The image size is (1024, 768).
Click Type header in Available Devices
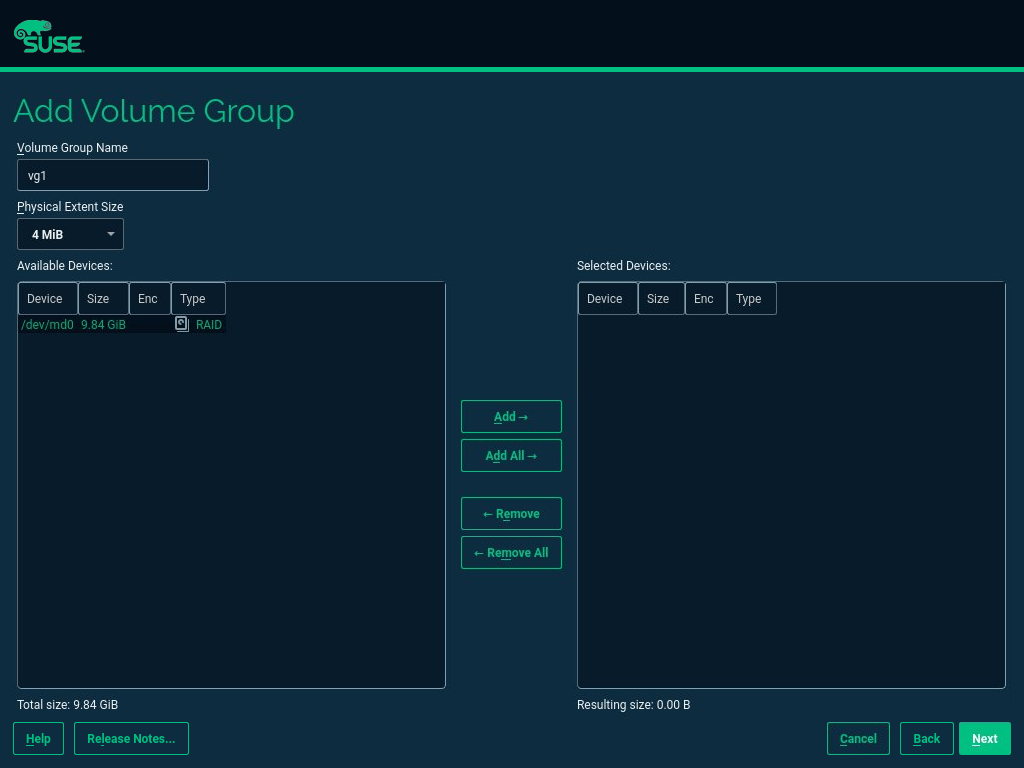(197, 299)
